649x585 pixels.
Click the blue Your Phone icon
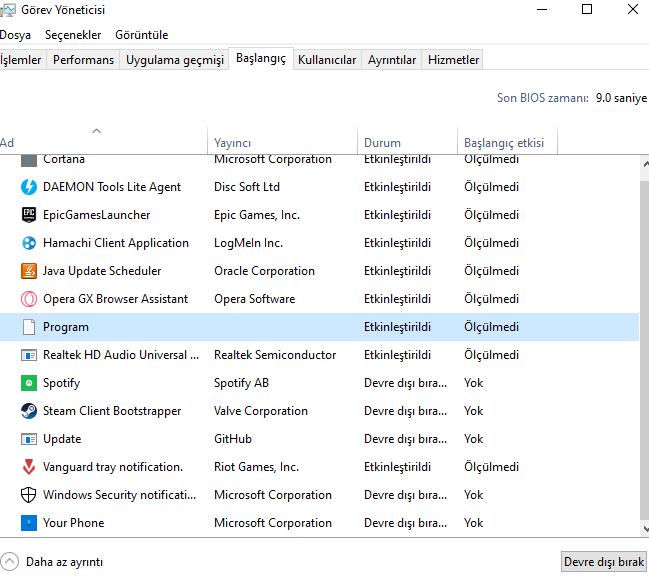(x=29, y=523)
